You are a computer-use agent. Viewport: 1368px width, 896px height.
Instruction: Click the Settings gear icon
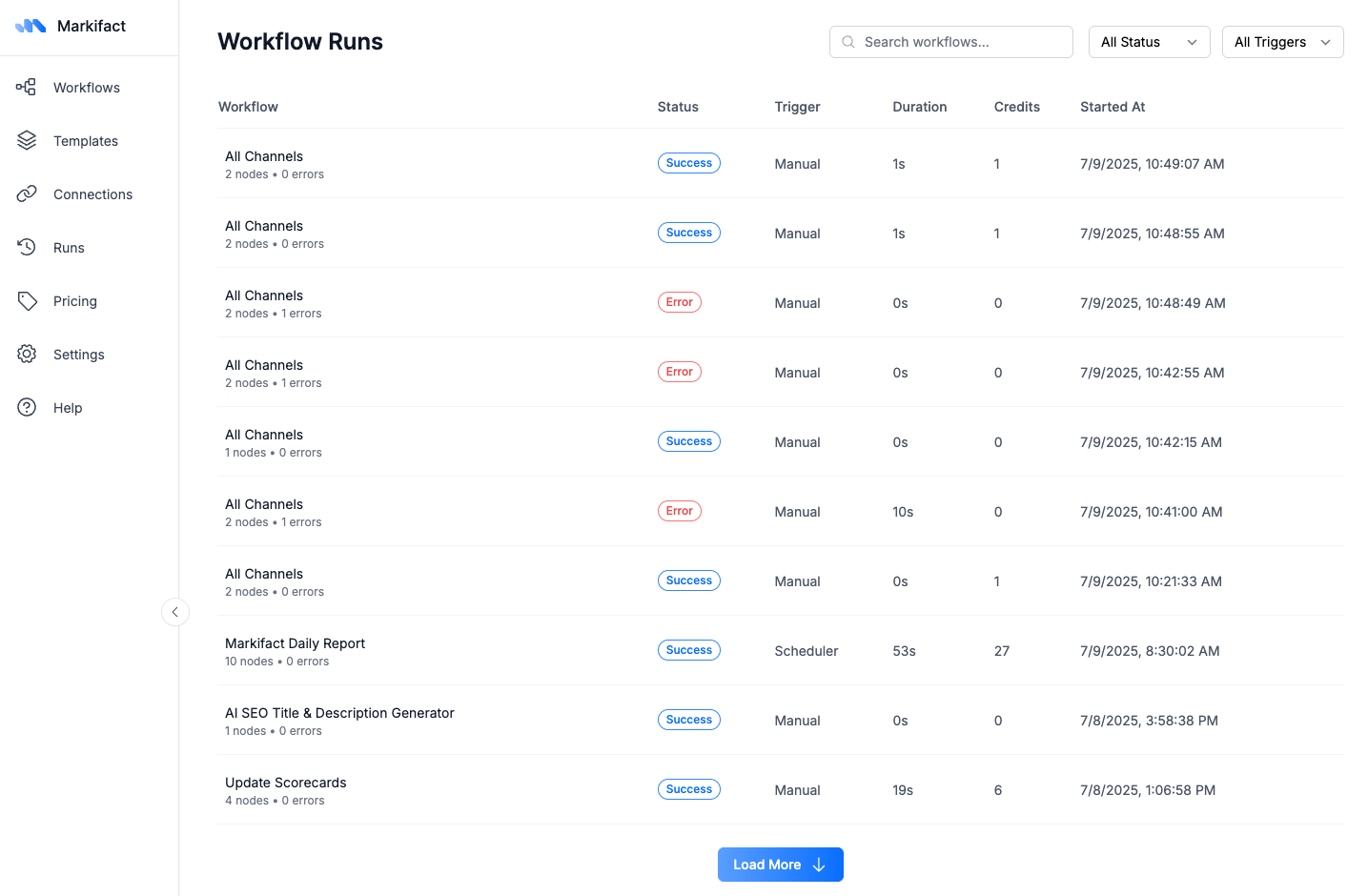28,354
